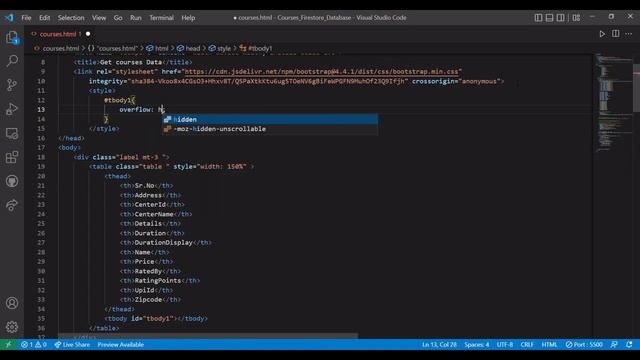Screen dimensions: 640x360
Task: Click line number 19 in gutter
Action: point(41,167)
